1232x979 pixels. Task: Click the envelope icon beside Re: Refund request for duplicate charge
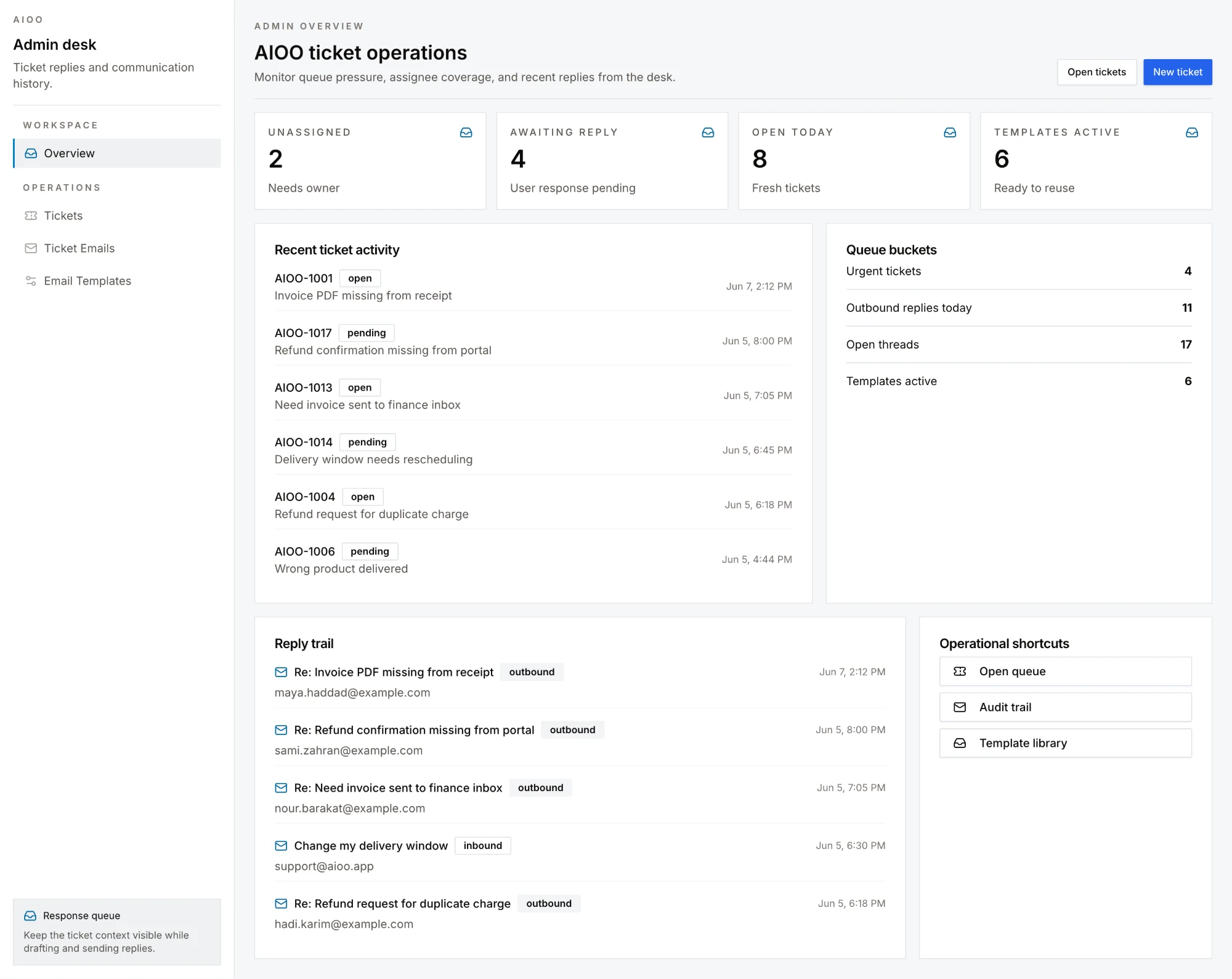281,904
